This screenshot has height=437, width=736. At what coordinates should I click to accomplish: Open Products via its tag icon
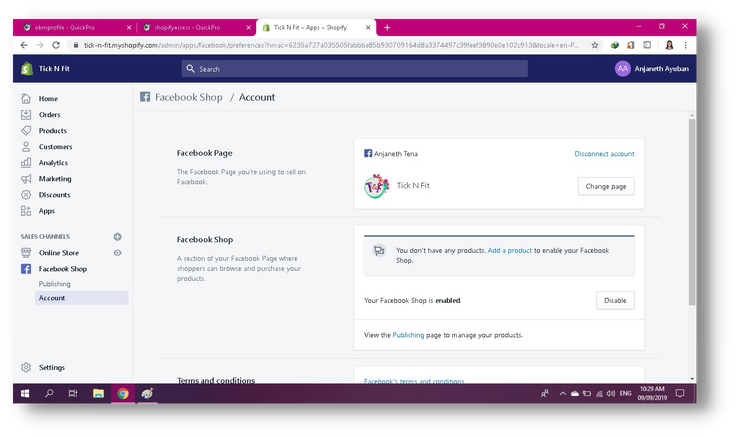click(x=26, y=130)
